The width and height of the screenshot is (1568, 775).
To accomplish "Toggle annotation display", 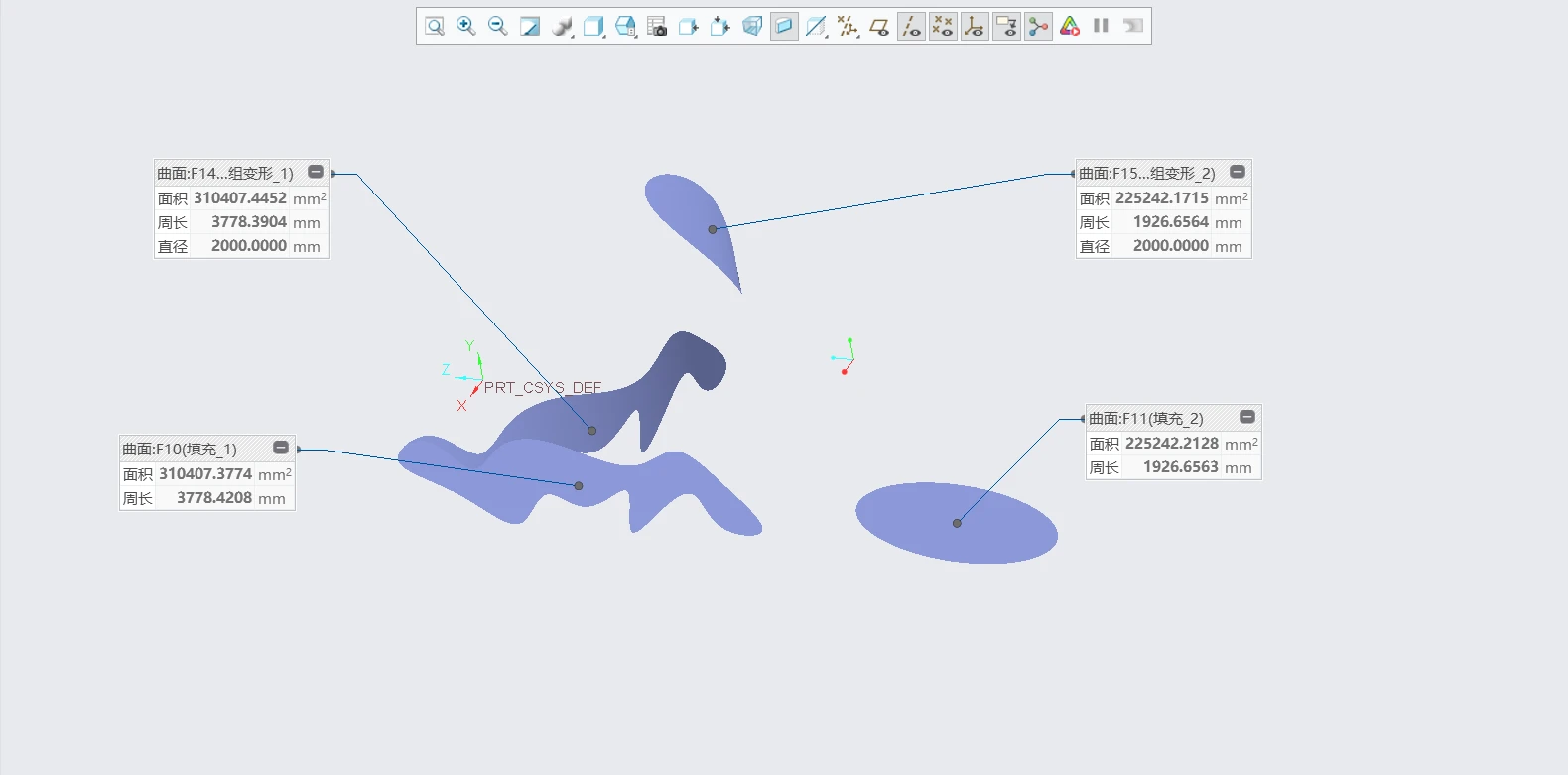I will tap(1006, 26).
